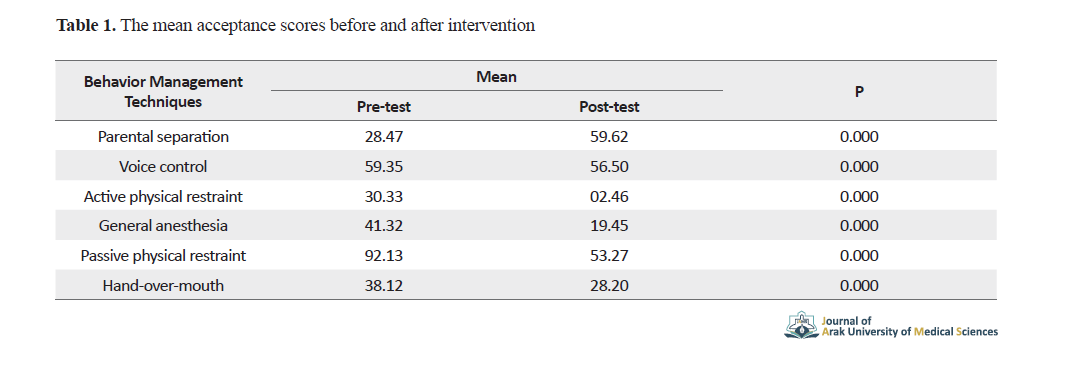Click the Behavior Management Techniques header
Image resolution: width=1082 pixels, height=370 pixels.
click(x=163, y=91)
